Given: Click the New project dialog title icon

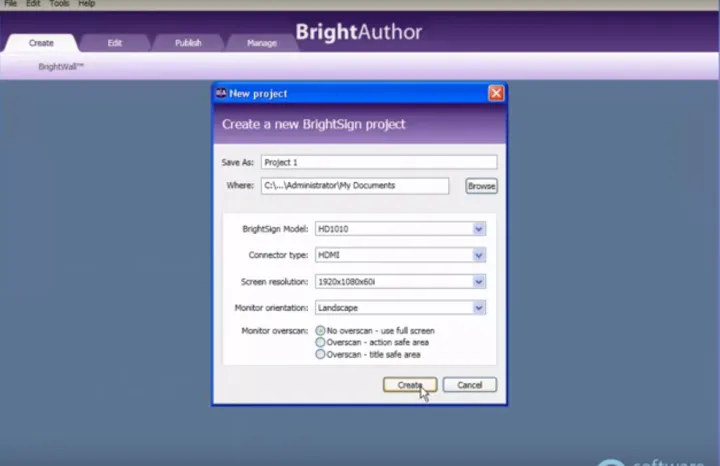Looking at the screenshot, I should coord(221,93).
